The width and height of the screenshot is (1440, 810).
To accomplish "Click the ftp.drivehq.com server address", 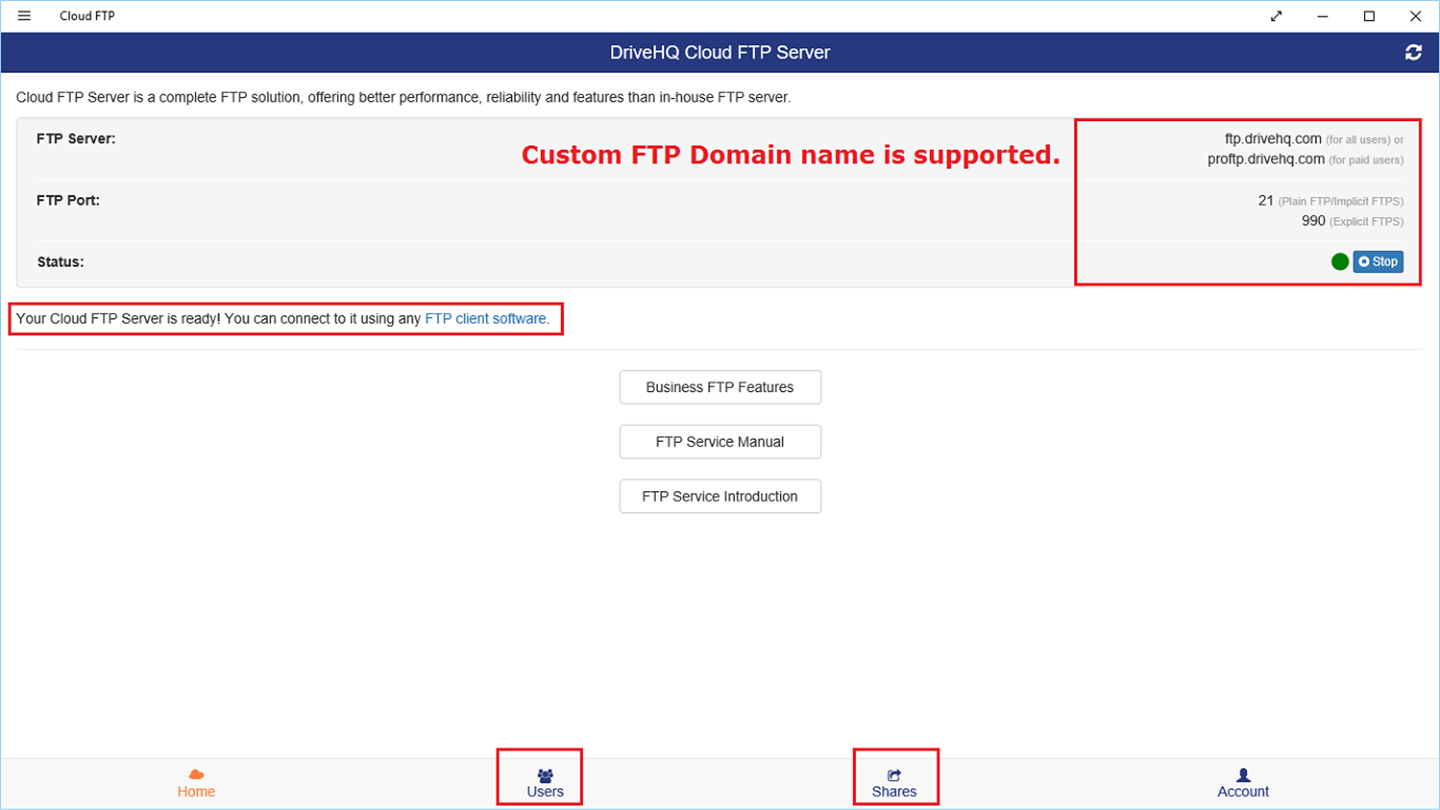I will [x=1273, y=139].
